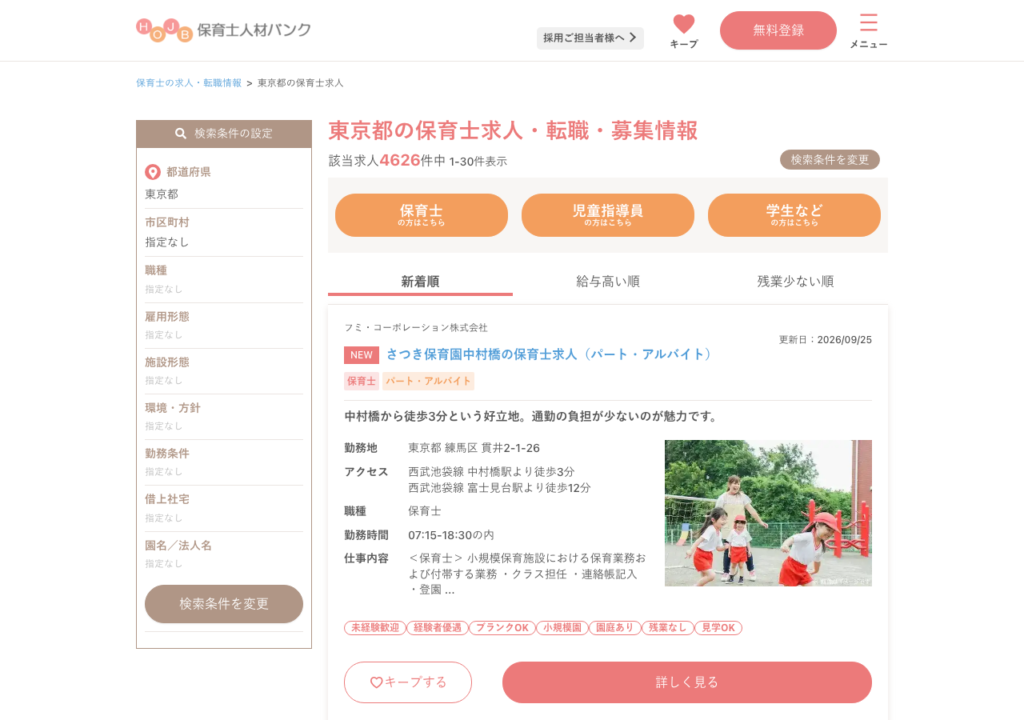Viewport: 1024px width, 720px height.
Task: Select the 保育士の方はこちら orange button
Action: (421, 215)
